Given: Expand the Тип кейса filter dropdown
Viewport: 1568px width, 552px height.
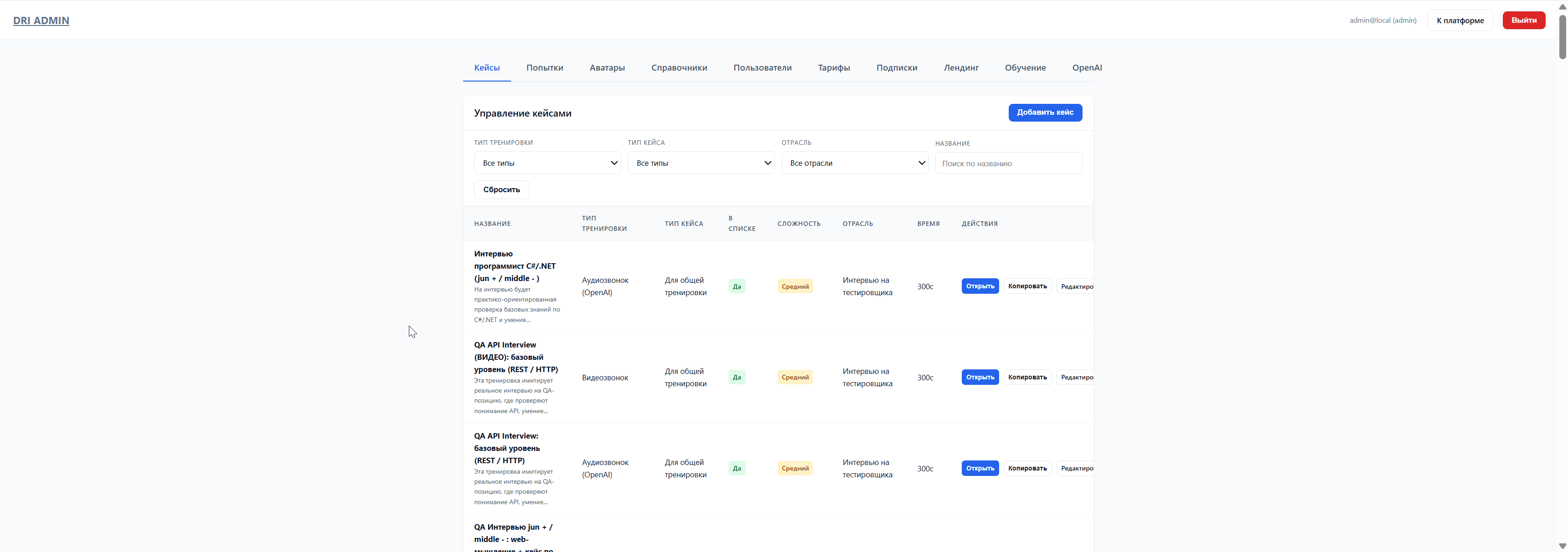Looking at the screenshot, I should tap(700, 163).
